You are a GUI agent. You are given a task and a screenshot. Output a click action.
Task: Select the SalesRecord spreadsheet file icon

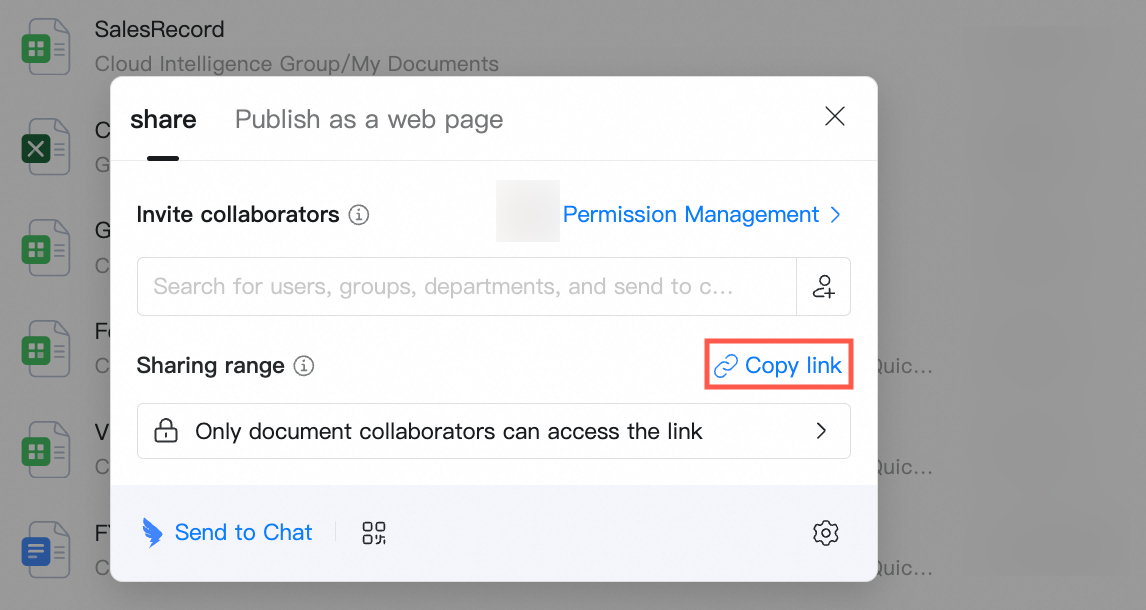coord(45,49)
